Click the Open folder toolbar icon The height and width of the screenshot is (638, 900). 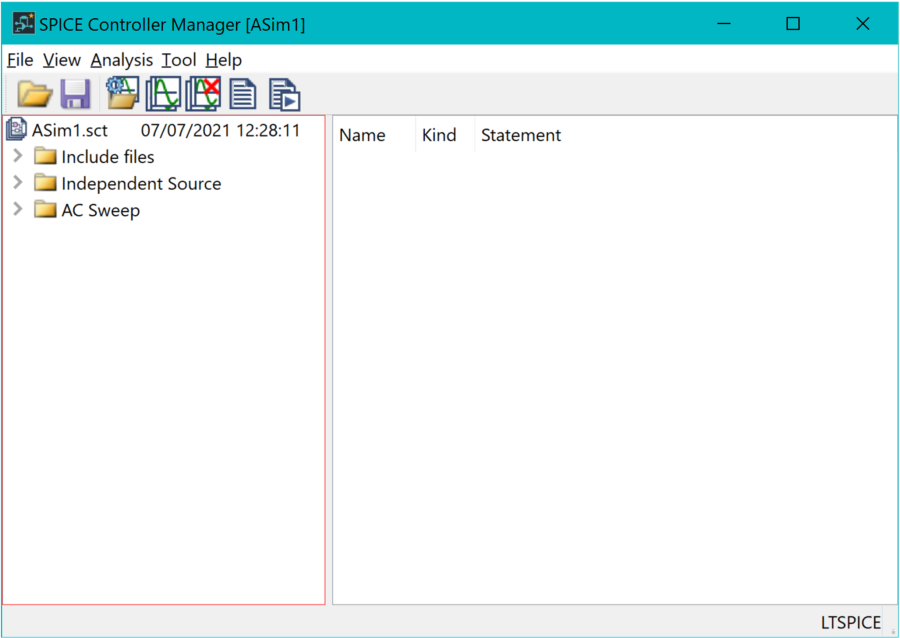pos(34,94)
